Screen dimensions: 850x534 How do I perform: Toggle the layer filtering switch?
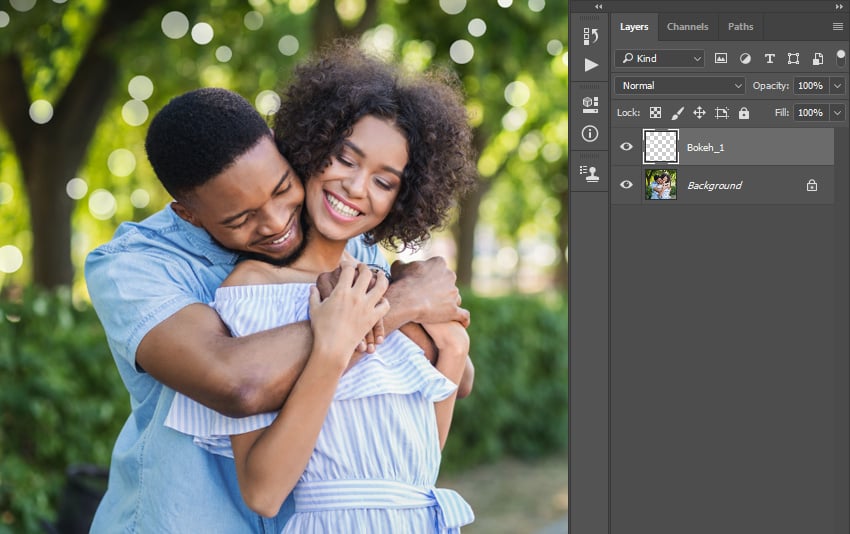839,57
